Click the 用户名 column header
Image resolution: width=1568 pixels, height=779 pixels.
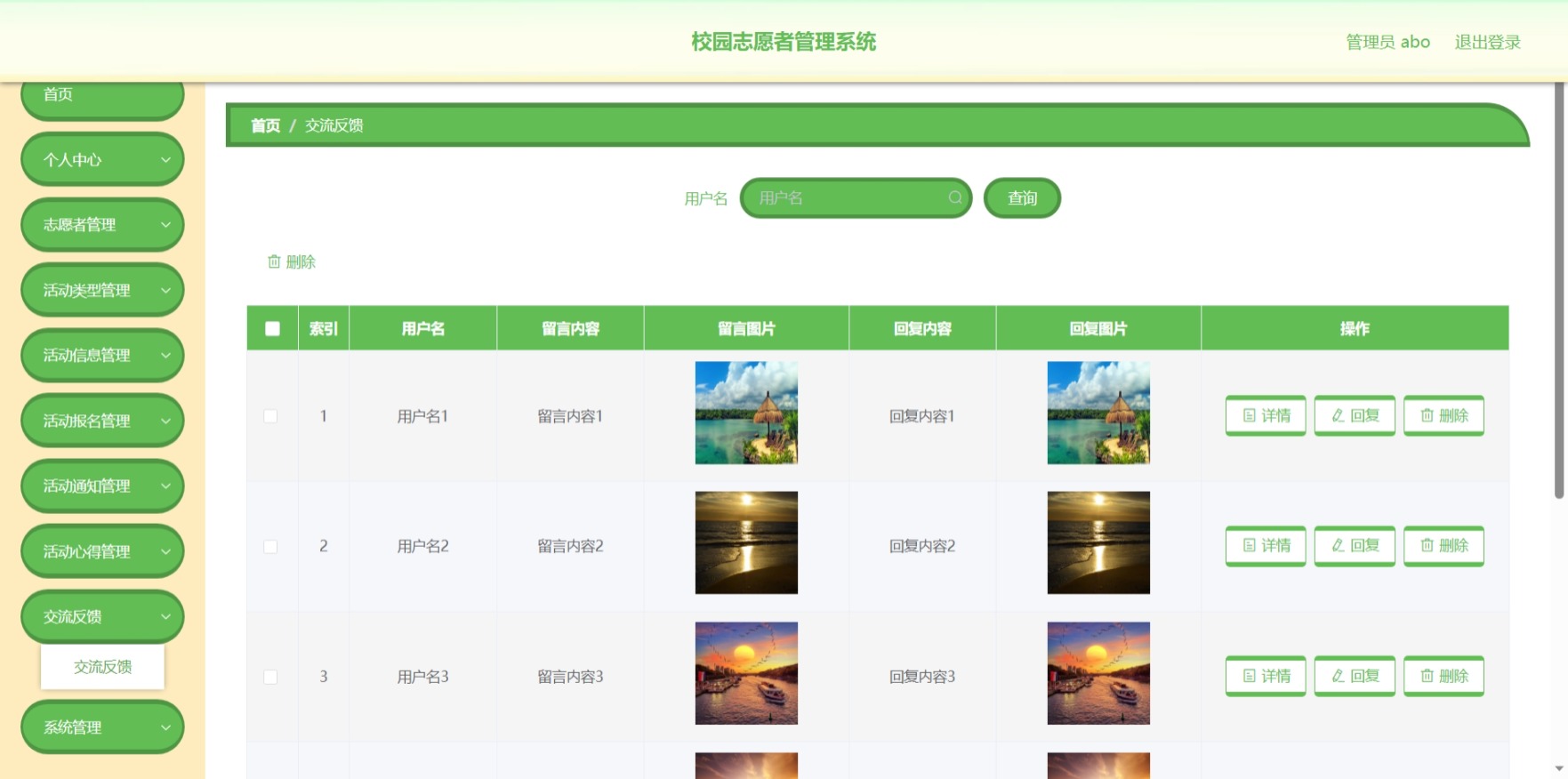[x=422, y=328]
